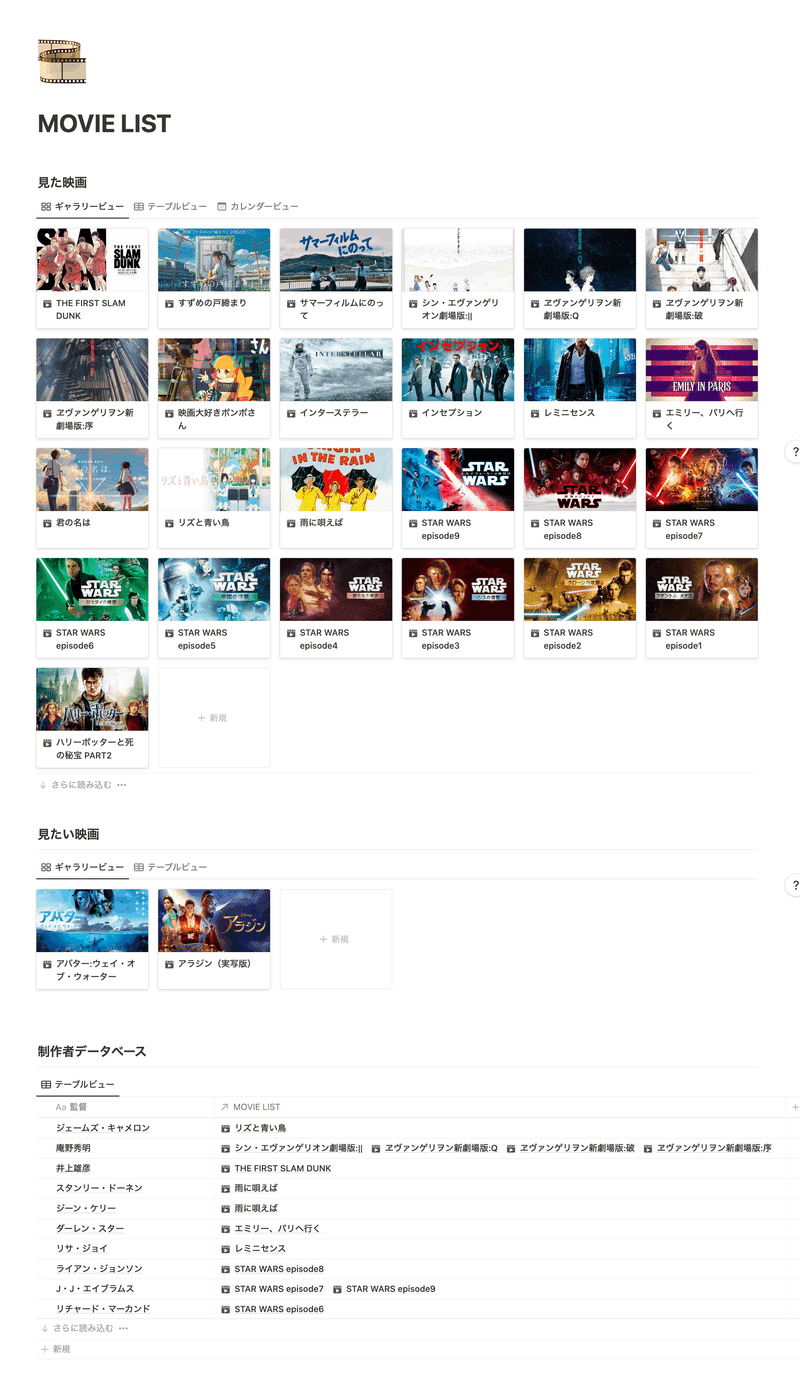800x1389 pixels.
Task: Open インセプション movie card
Action: coord(458,388)
